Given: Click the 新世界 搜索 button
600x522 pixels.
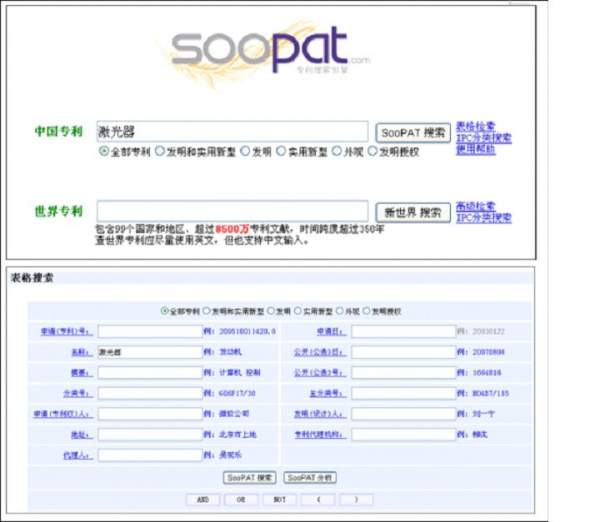Looking at the screenshot, I should tap(413, 212).
